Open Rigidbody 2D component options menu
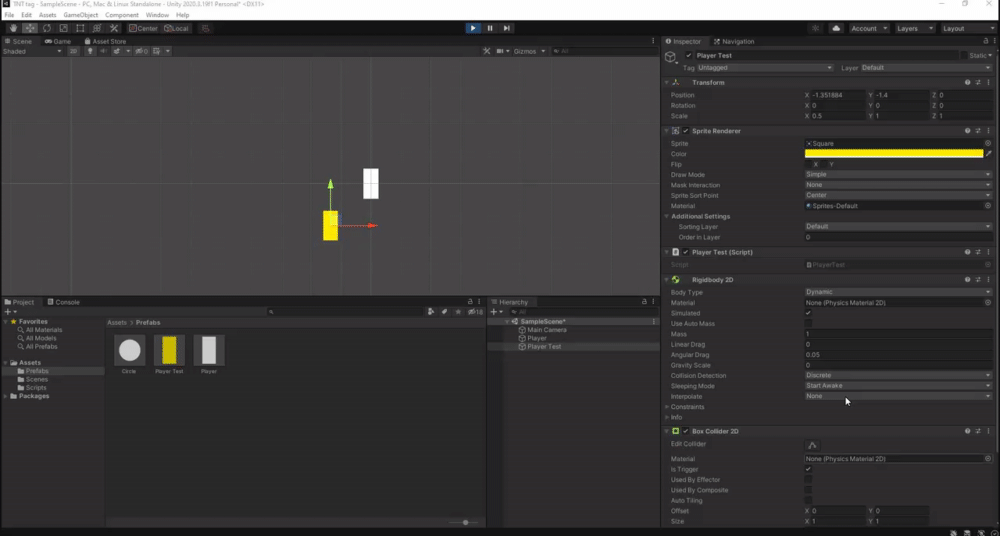Viewport: 1000px width, 536px height. (x=989, y=279)
